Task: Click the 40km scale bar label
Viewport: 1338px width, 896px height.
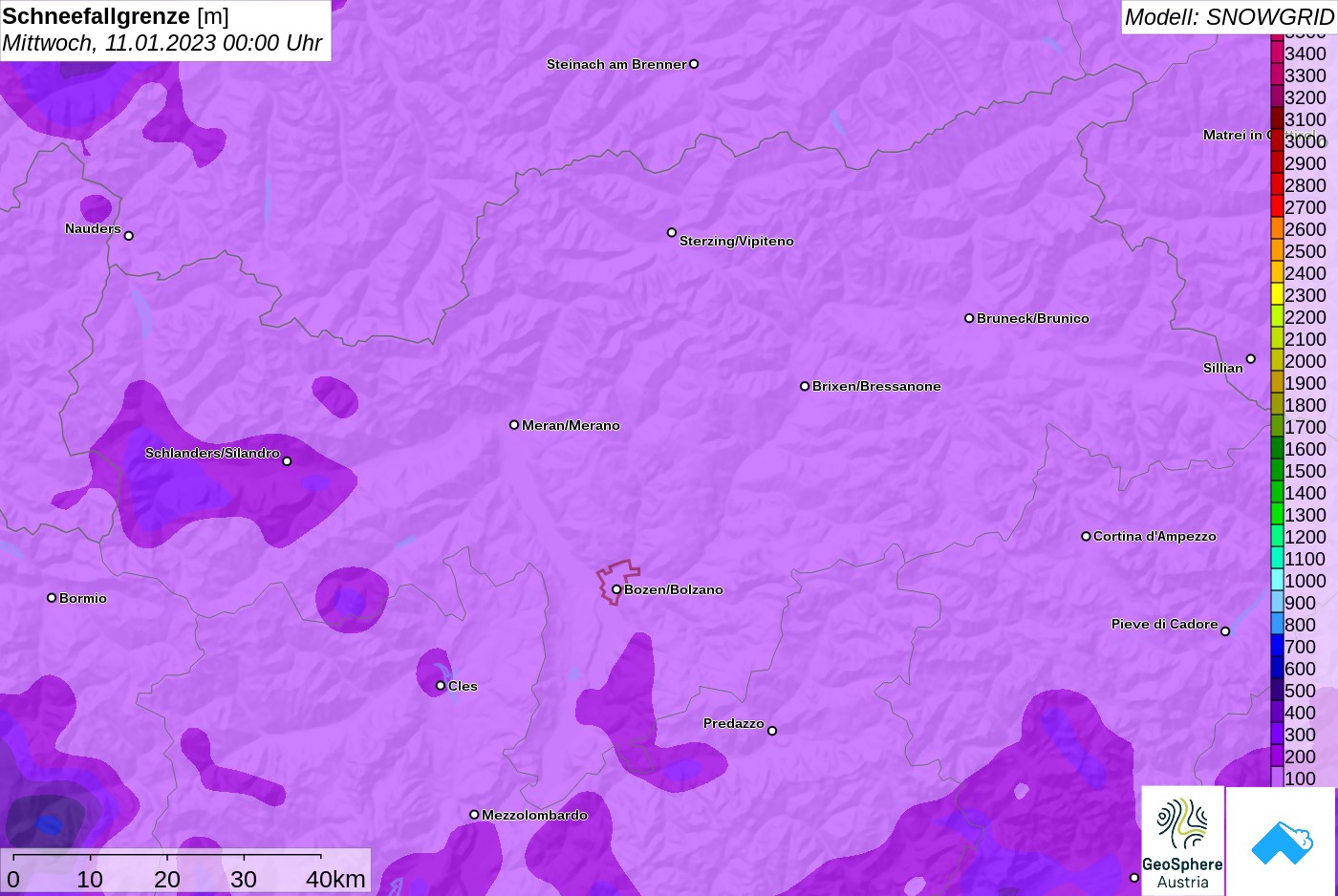Action: [335, 879]
